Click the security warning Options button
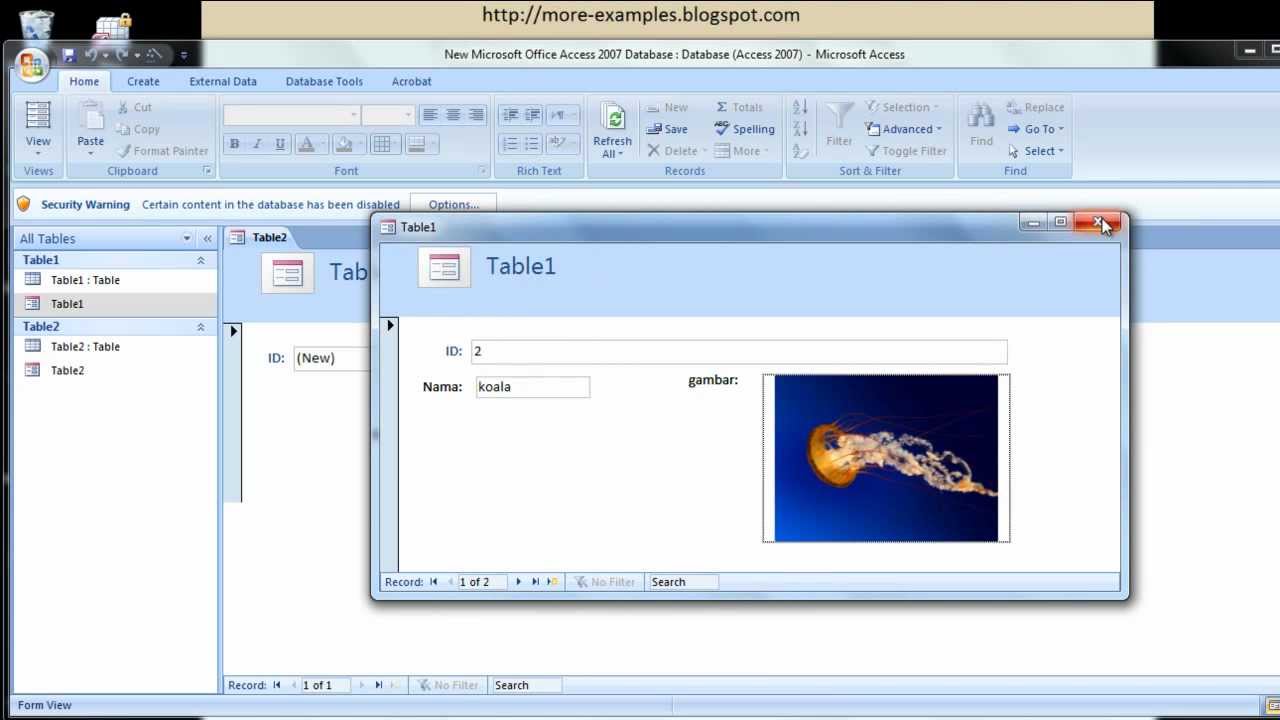This screenshot has width=1280, height=720. click(453, 204)
